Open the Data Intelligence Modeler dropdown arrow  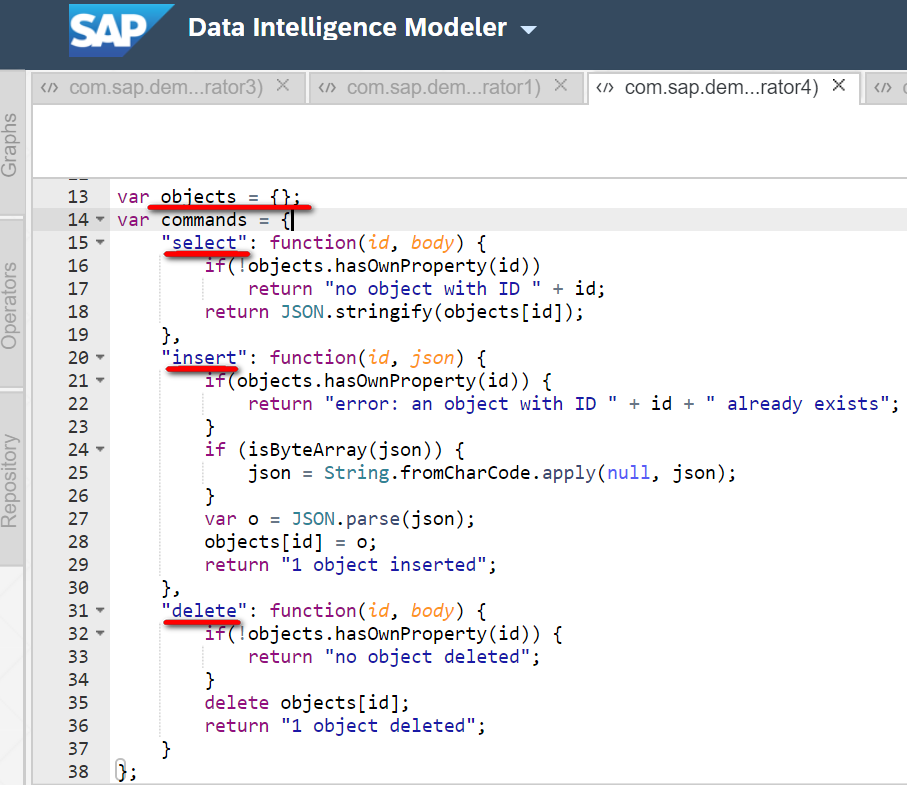click(529, 30)
